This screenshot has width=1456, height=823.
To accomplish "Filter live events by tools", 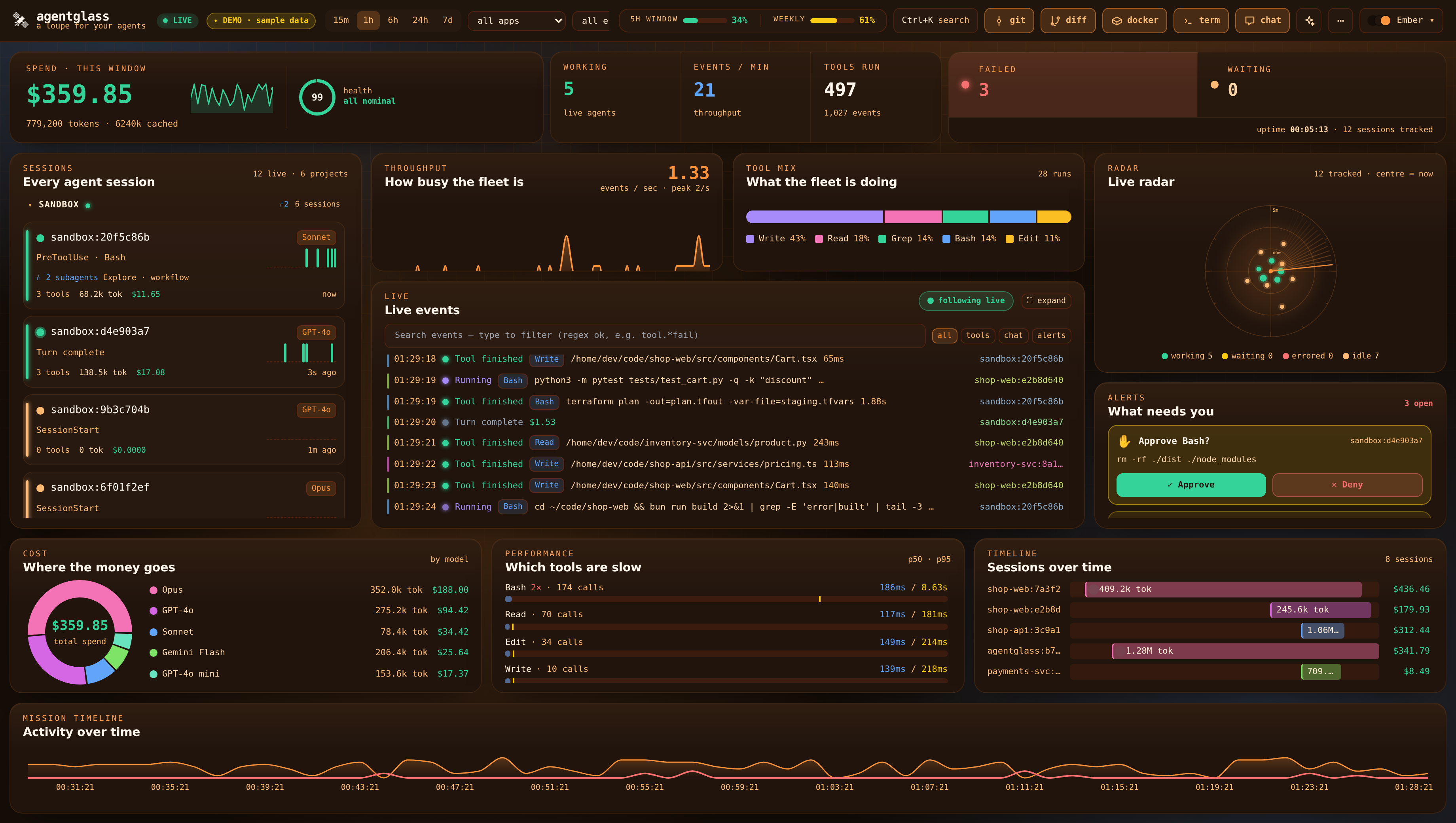I will (x=977, y=336).
